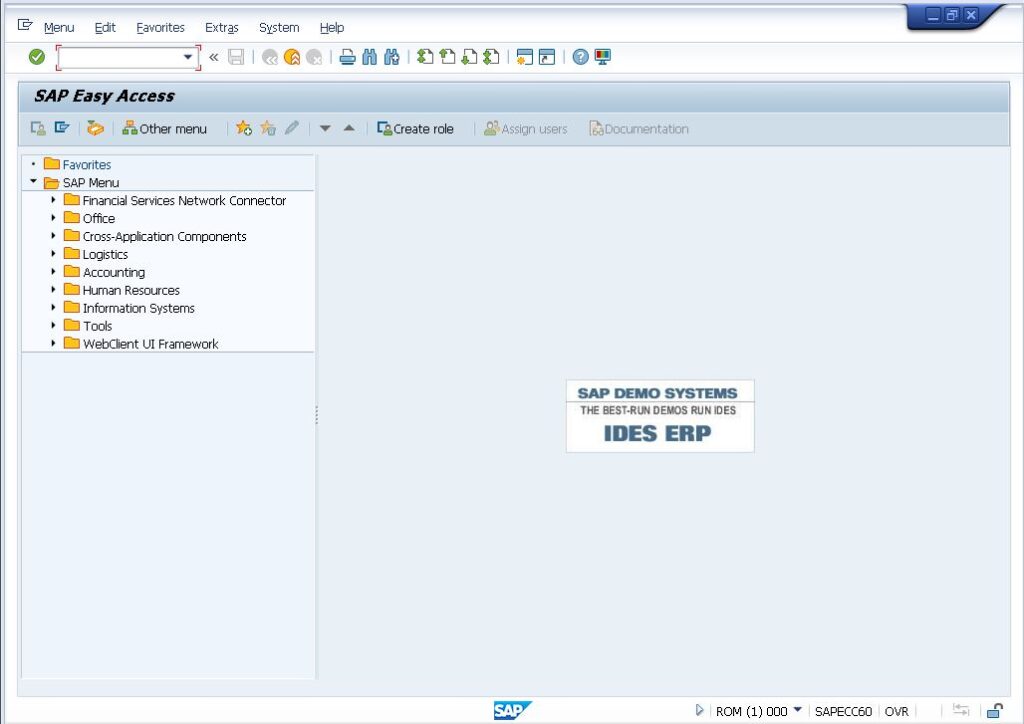
Task: Click the green Enter checkmark icon
Action: click(37, 57)
